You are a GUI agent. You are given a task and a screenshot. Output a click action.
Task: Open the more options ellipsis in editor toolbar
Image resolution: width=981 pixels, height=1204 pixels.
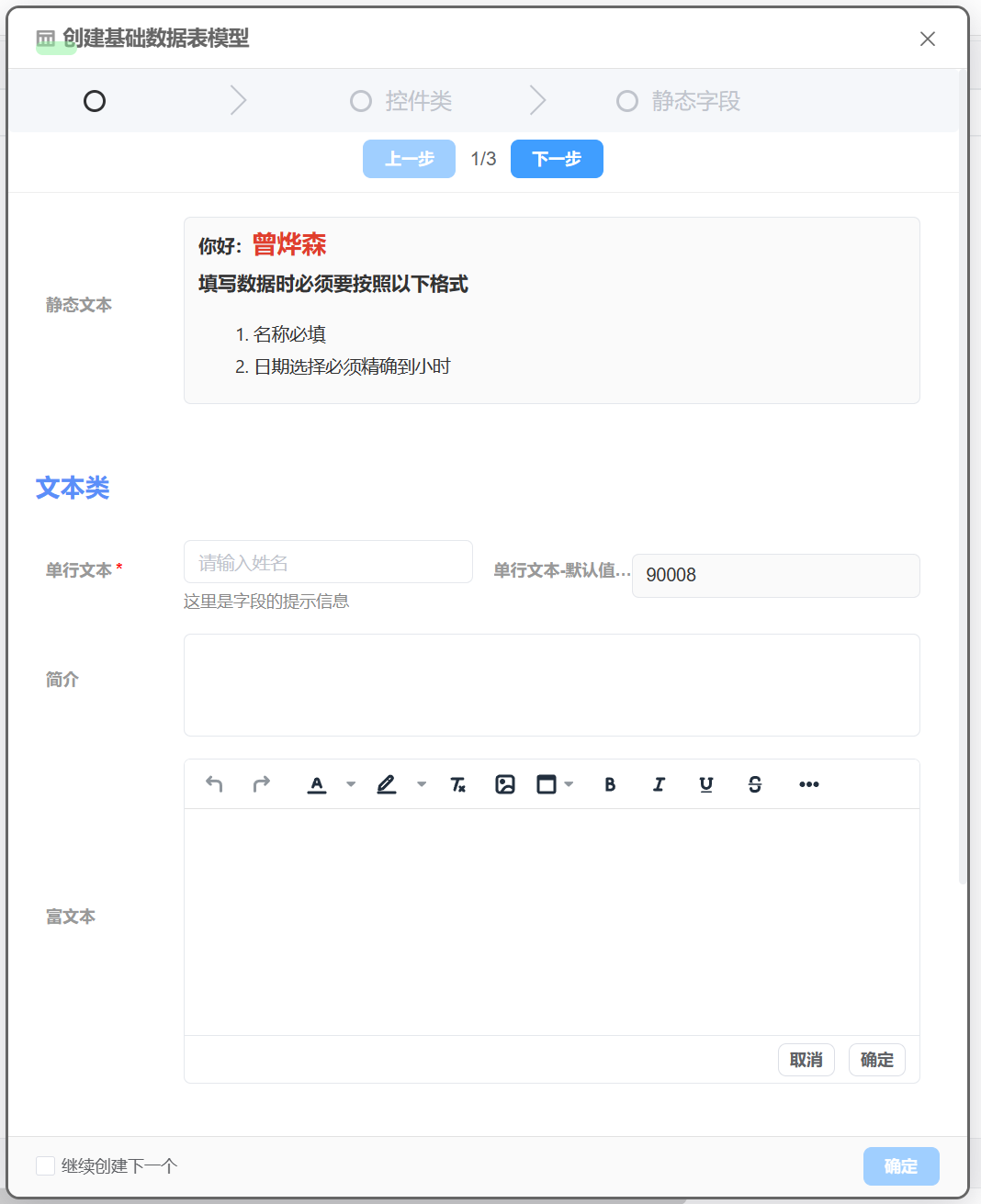[809, 784]
